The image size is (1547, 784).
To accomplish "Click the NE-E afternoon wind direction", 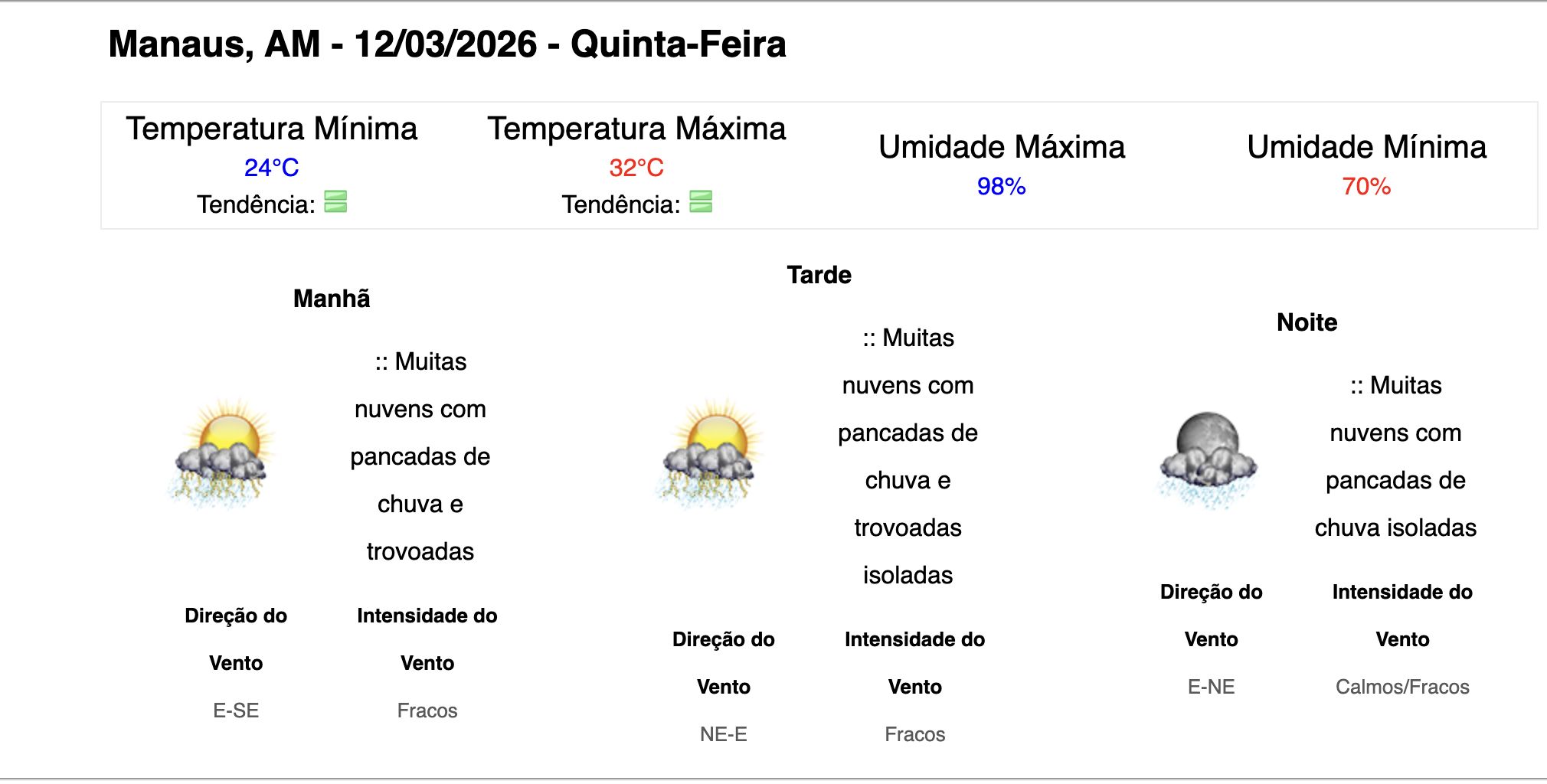I will 723,734.
